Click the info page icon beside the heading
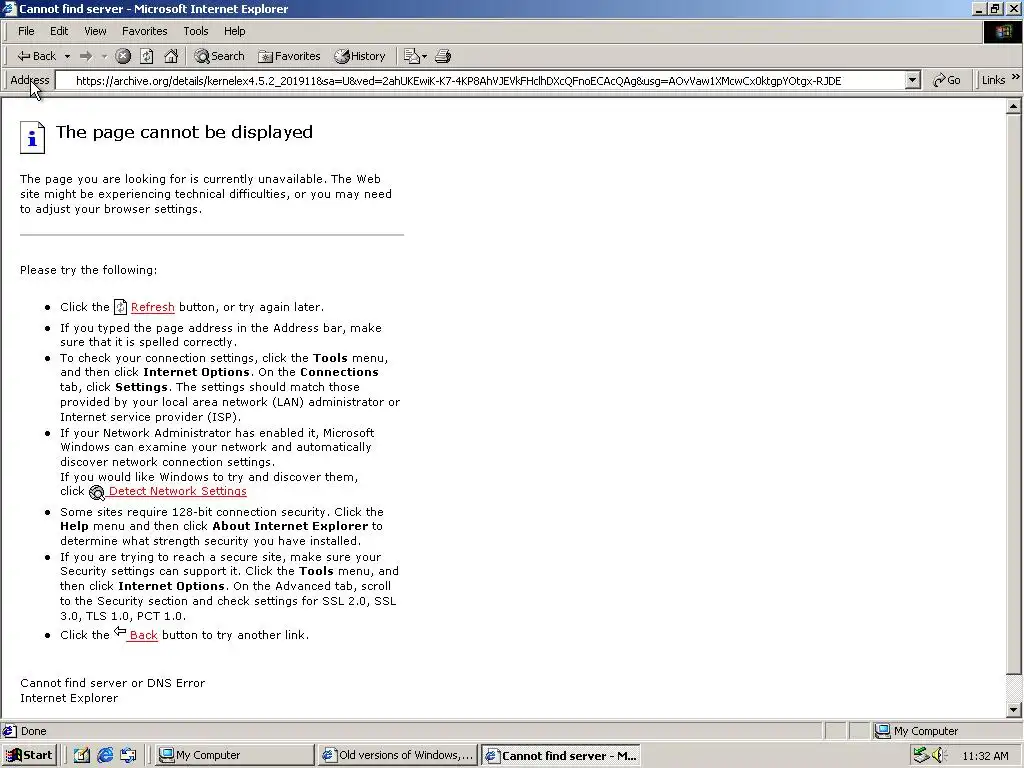This screenshot has height=768, width=1024. point(32,137)
